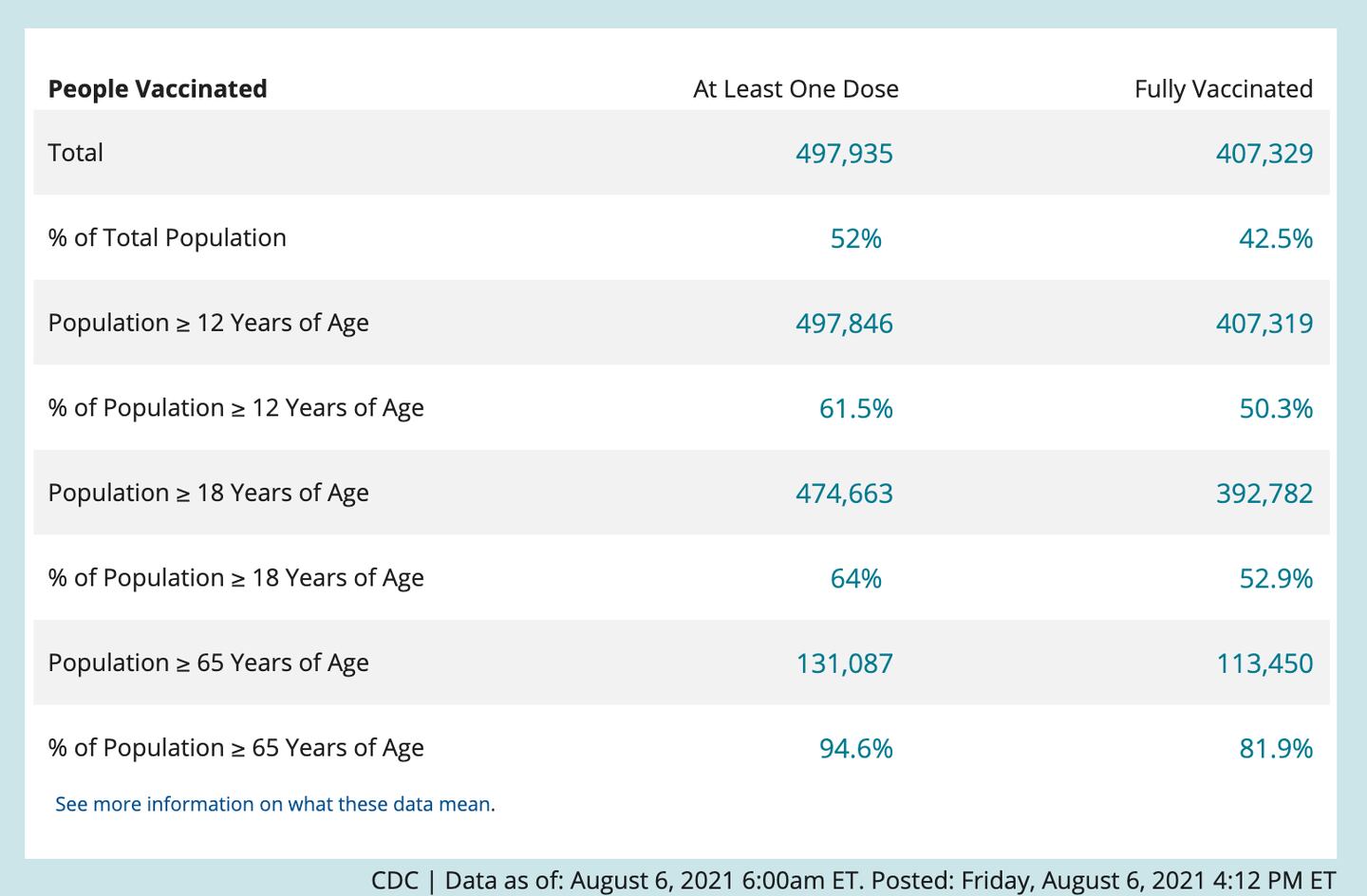Click the 'Population ≥ 65 Years of Age' row label
Image resolution: width=1367 pixels, height=896 pixels.
click(208, 663)
